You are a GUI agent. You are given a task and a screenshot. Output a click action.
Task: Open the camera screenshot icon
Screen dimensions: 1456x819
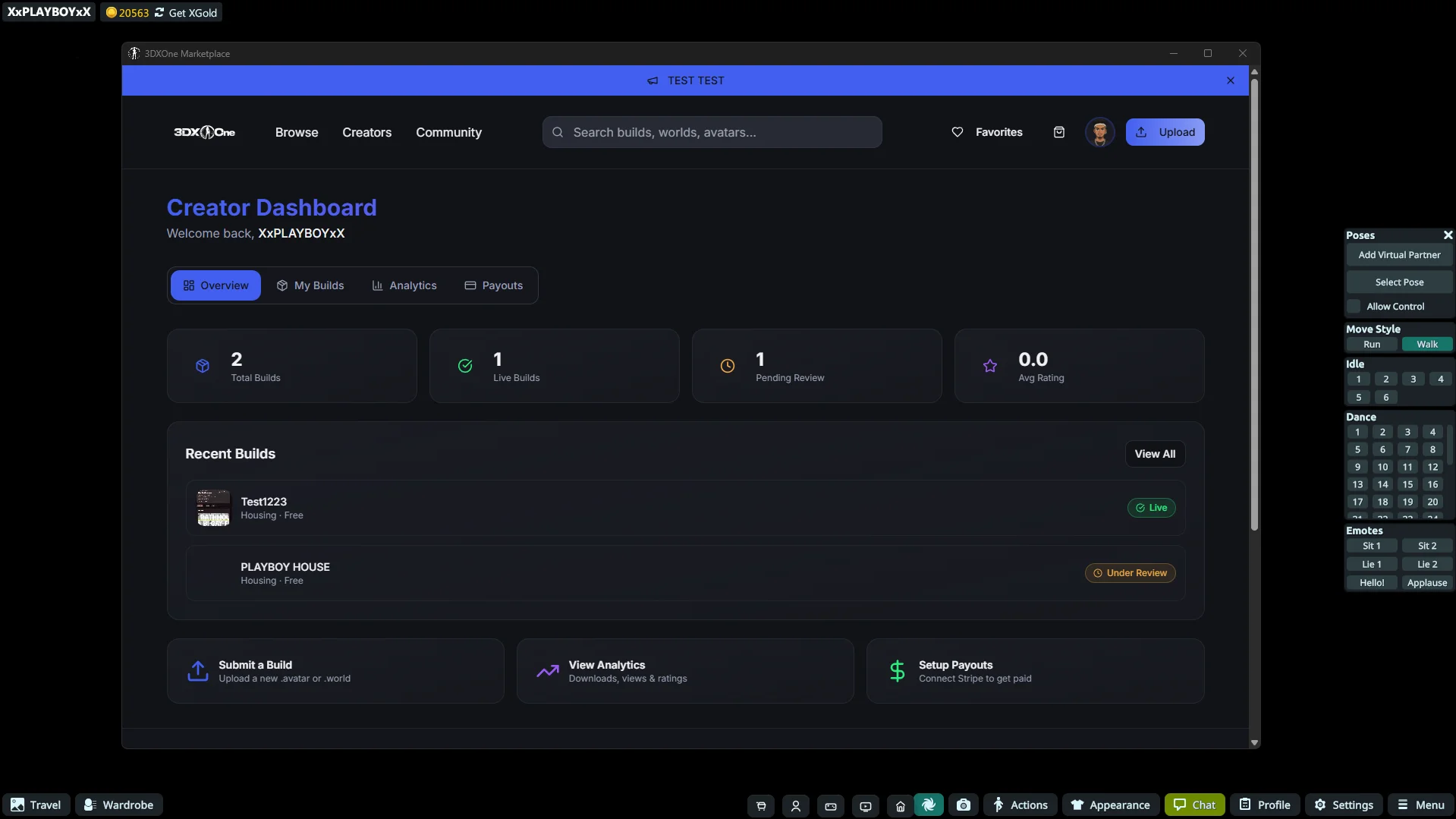point(964,805)
